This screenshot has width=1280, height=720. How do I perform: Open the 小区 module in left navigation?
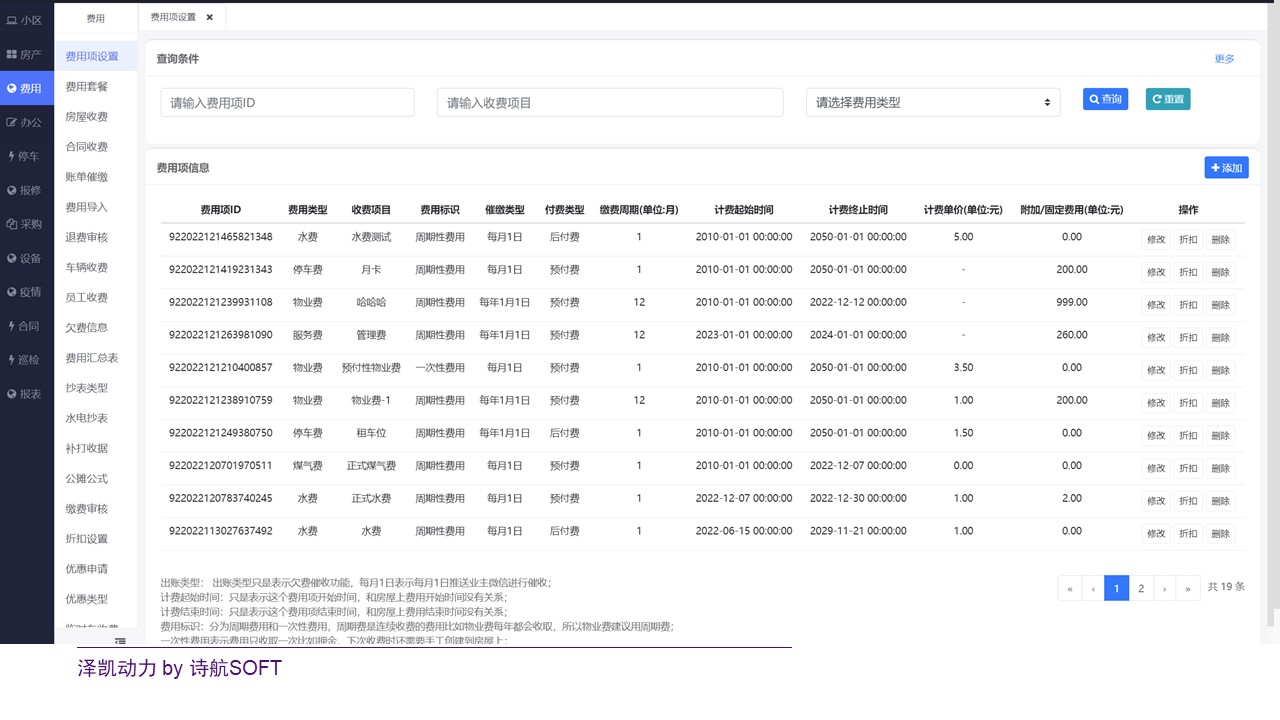[x=26, y=20]
